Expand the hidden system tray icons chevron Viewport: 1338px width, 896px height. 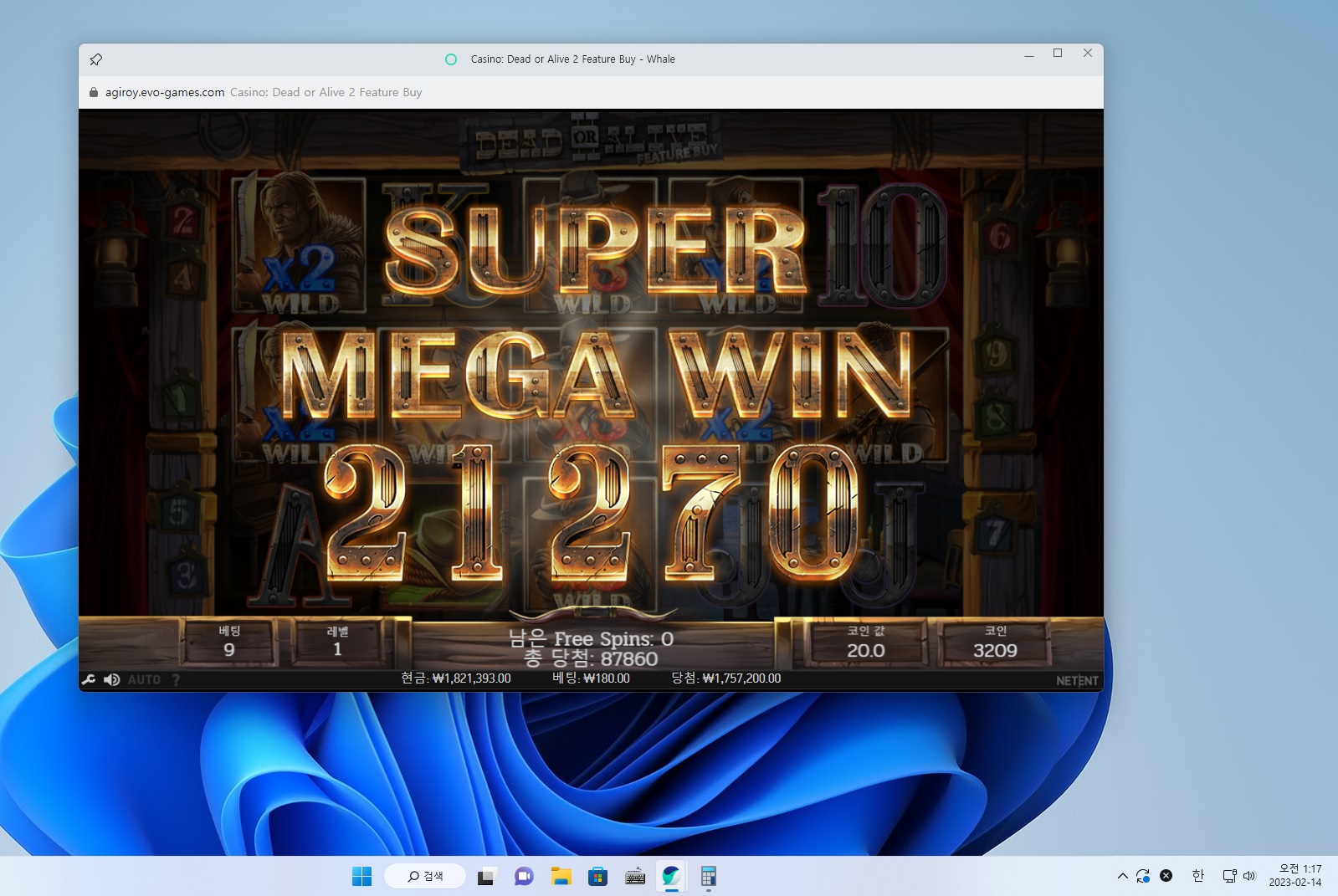(1122, 876)
